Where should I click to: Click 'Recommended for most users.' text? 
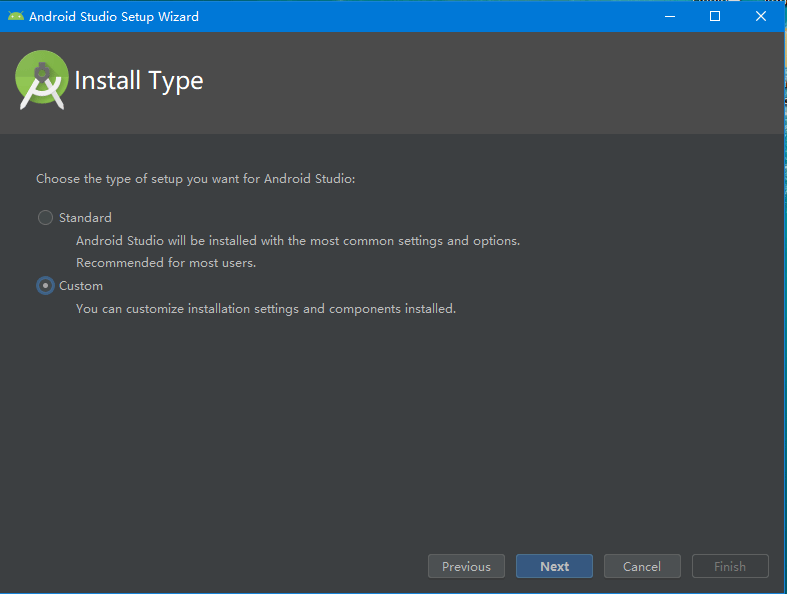coord(166,263)
